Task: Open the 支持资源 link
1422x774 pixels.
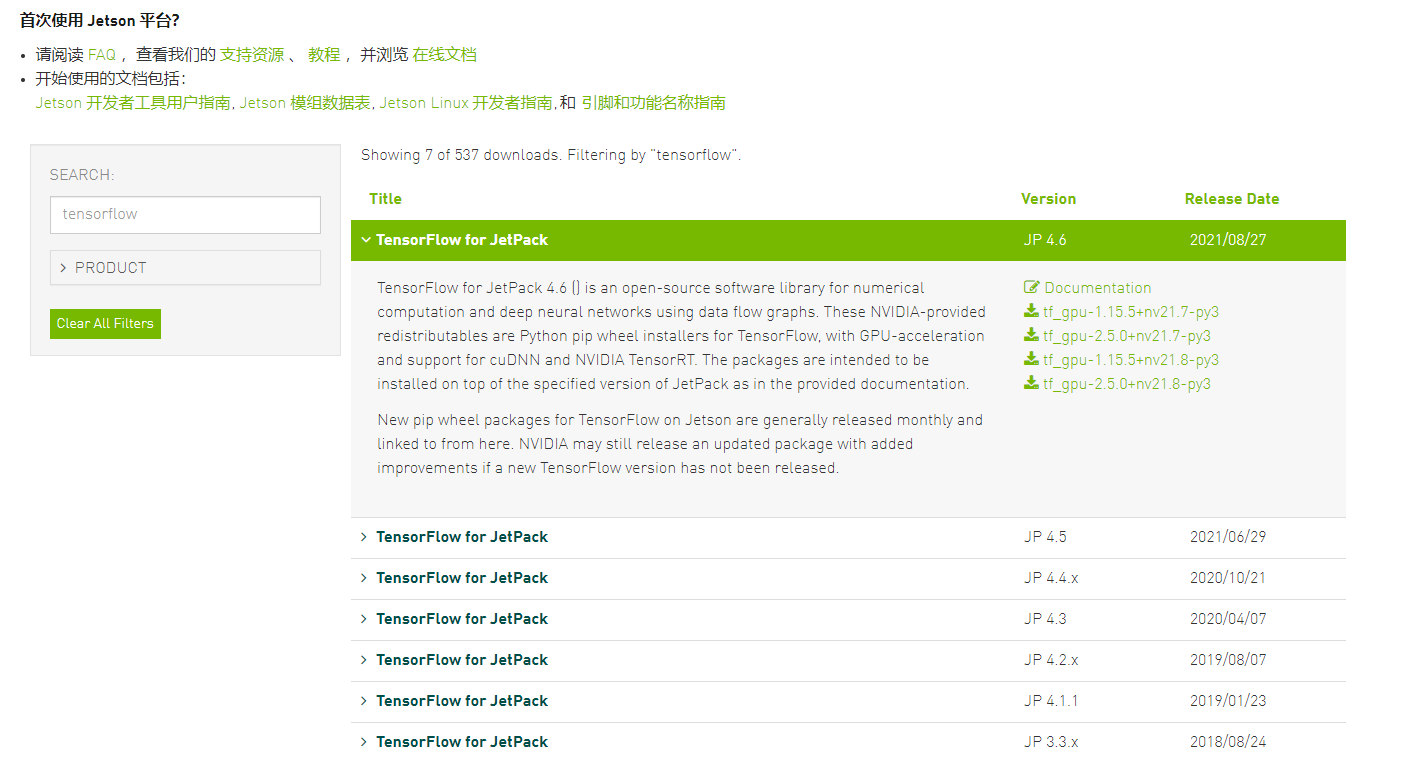Action: [x=252, y=55]
